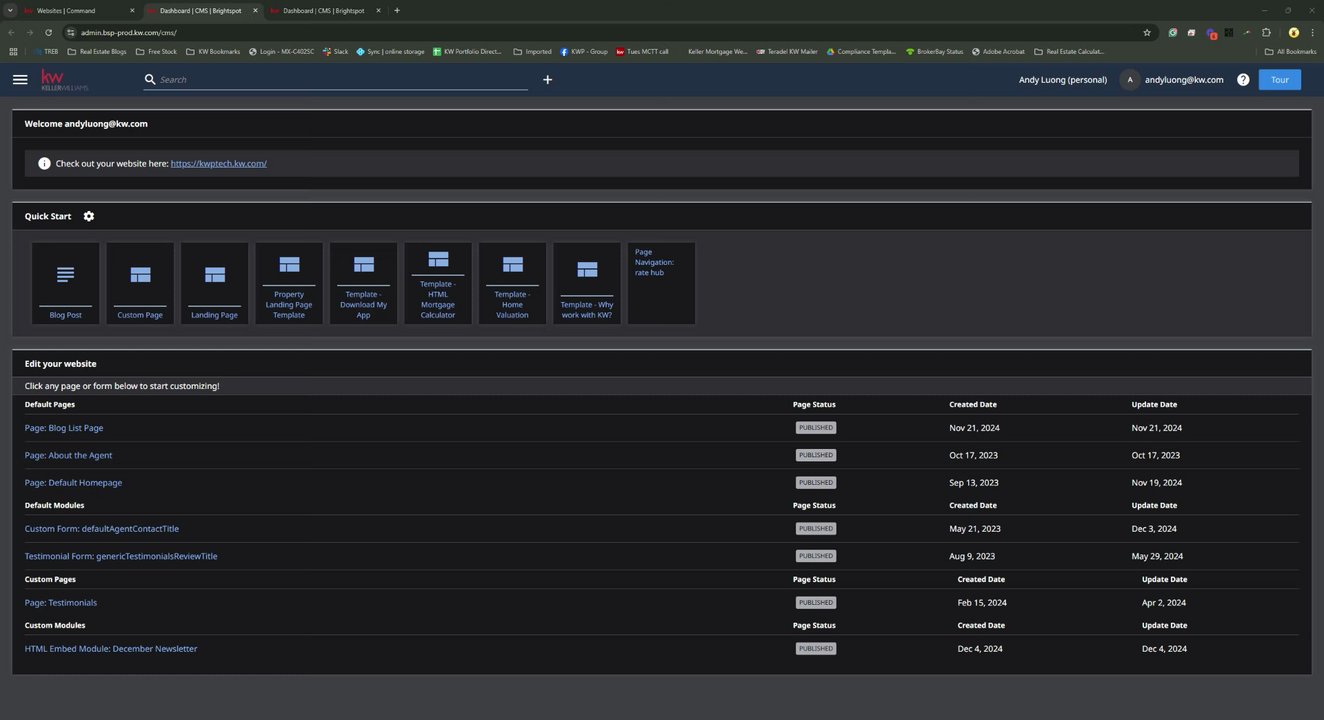Open Template - Home Valuation tile
This screenshot has width=1324, height=720.
point(512,283)
